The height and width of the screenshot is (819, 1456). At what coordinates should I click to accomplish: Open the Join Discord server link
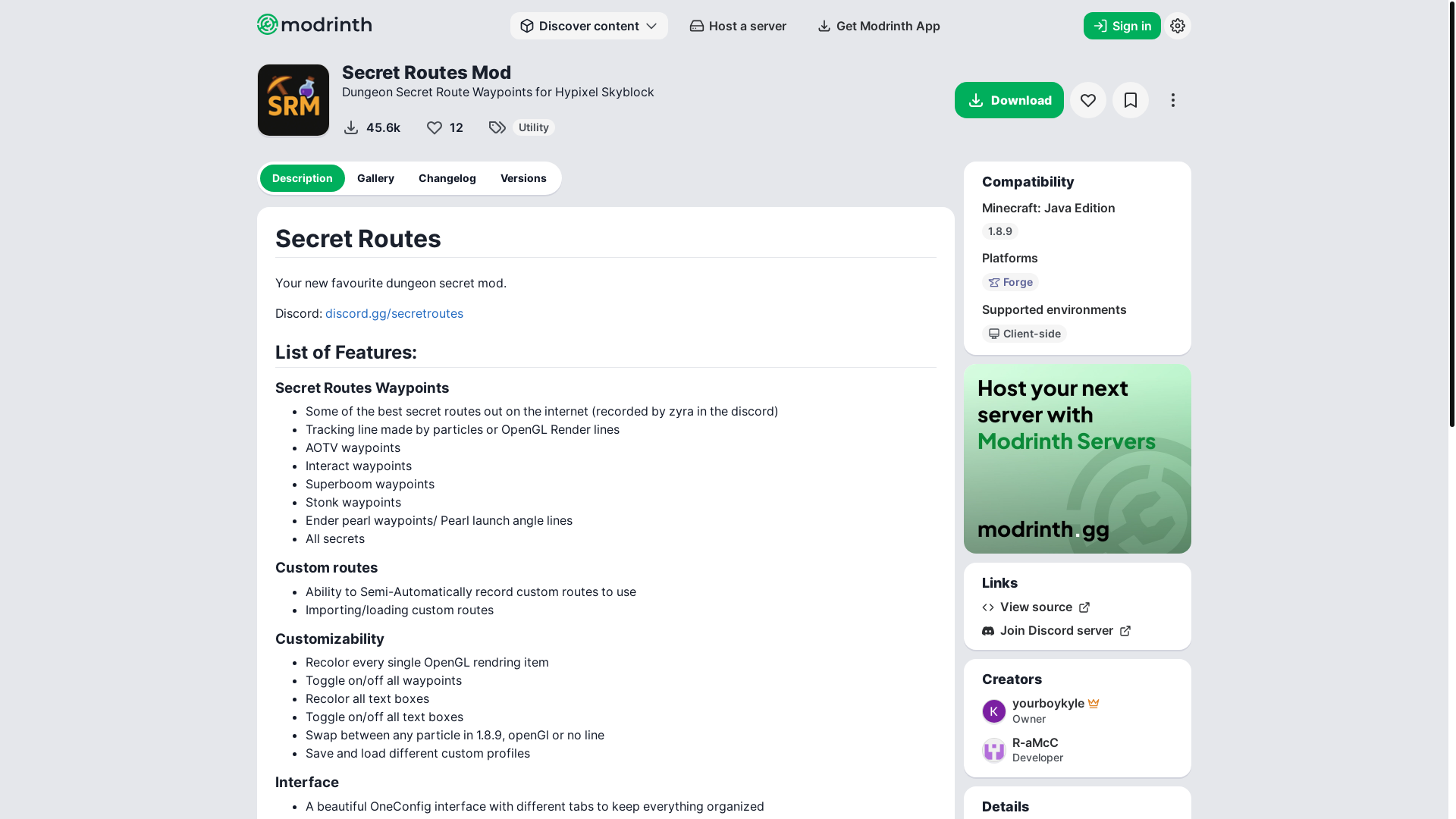tap(1056, 630)
